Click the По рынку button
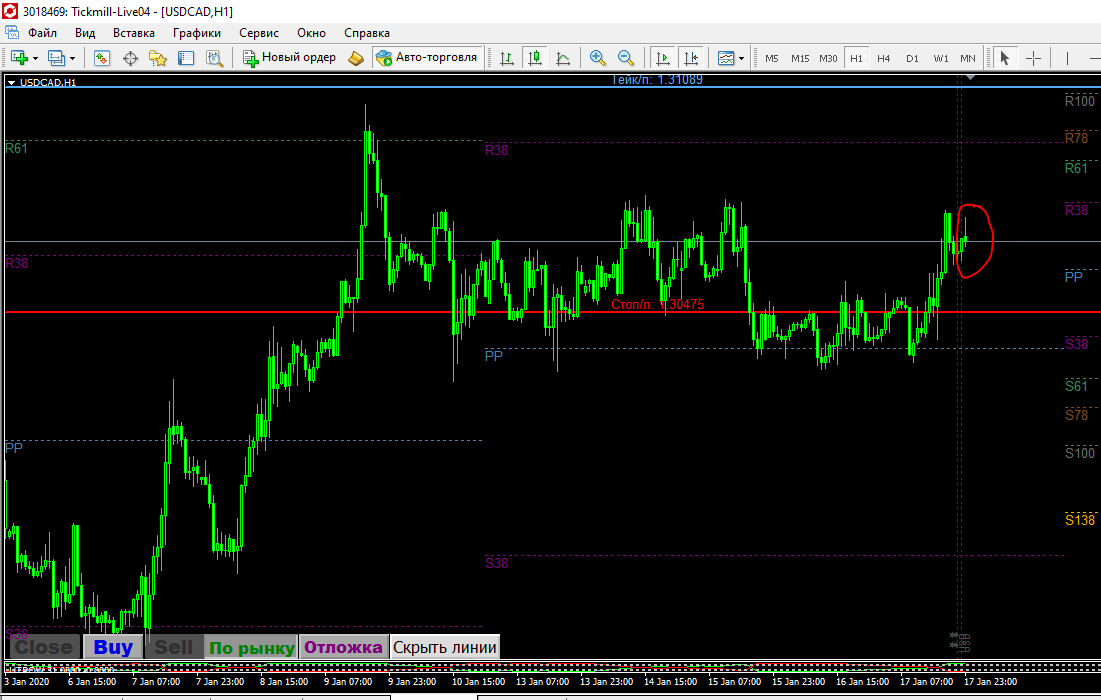 coord(251,647)
